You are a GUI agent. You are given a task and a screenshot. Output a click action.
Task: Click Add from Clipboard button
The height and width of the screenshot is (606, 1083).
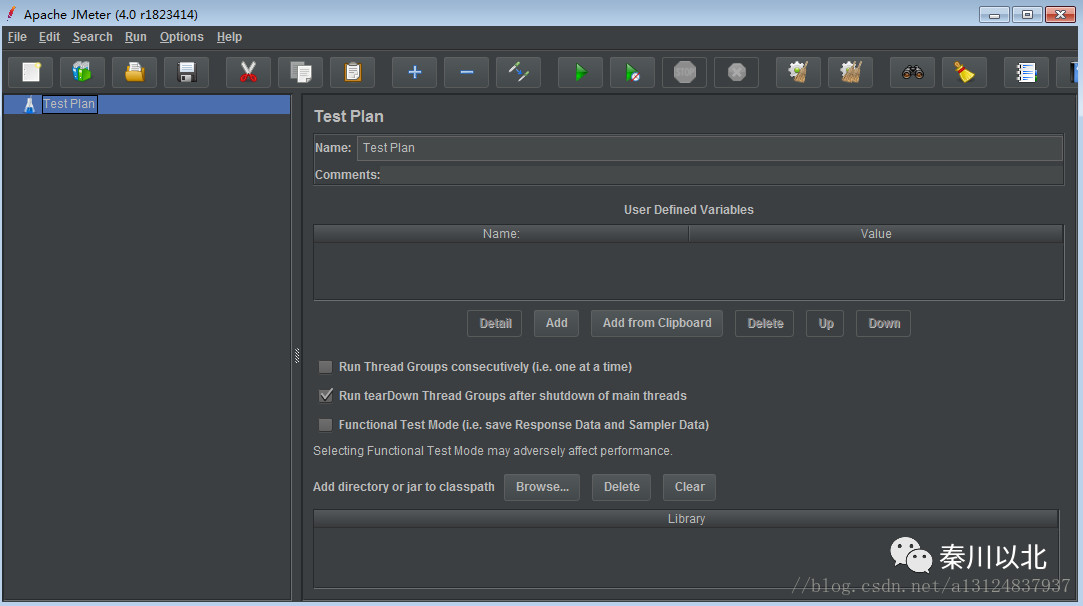click(657, 323)
